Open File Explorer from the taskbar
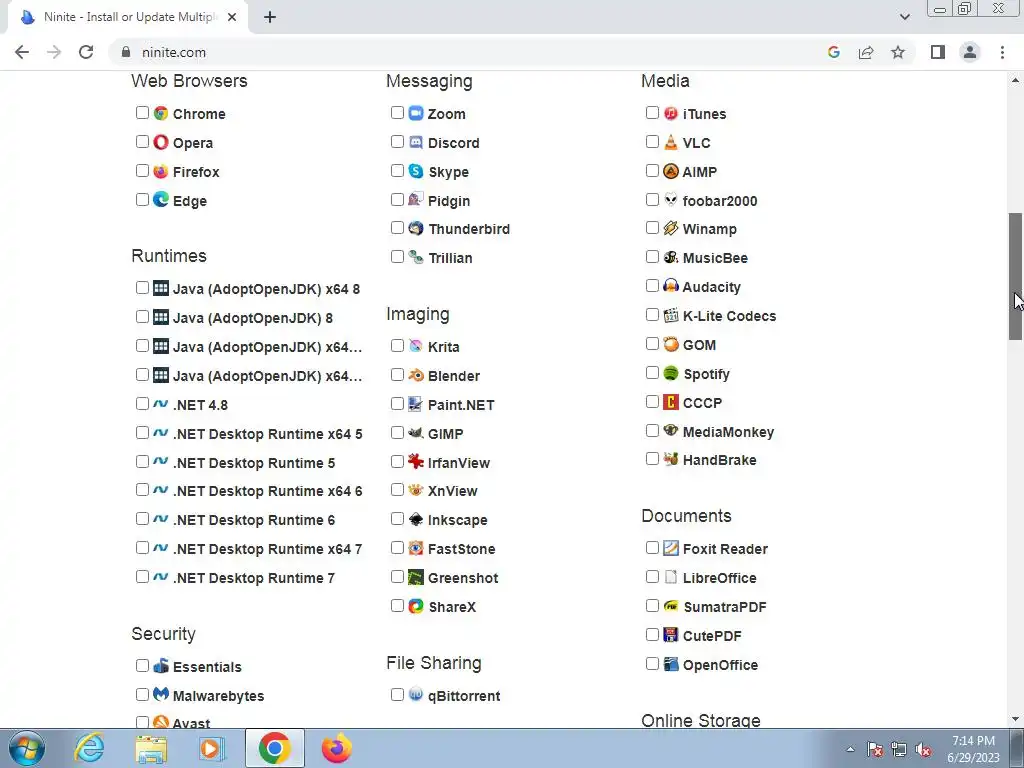 151,748
